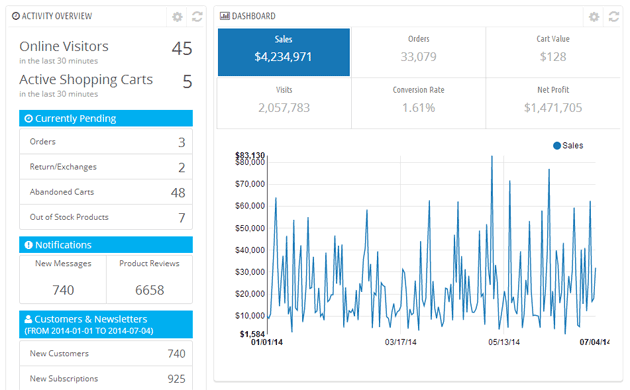630x390 pixels.
Task: Open Product Reviews notifications
Action: [x=149, y=280]
